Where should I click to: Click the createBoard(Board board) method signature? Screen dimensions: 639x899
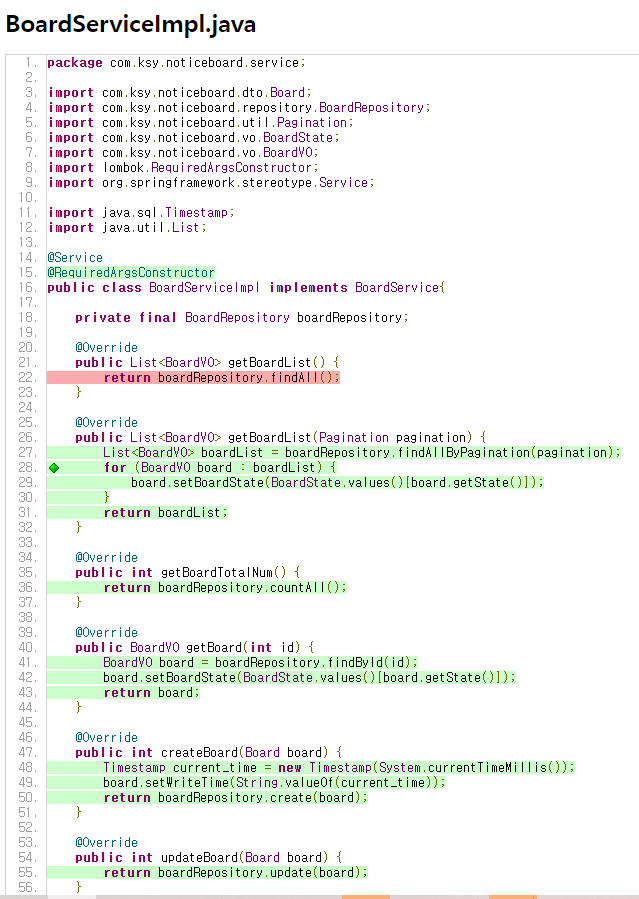(x=209, y=752)
